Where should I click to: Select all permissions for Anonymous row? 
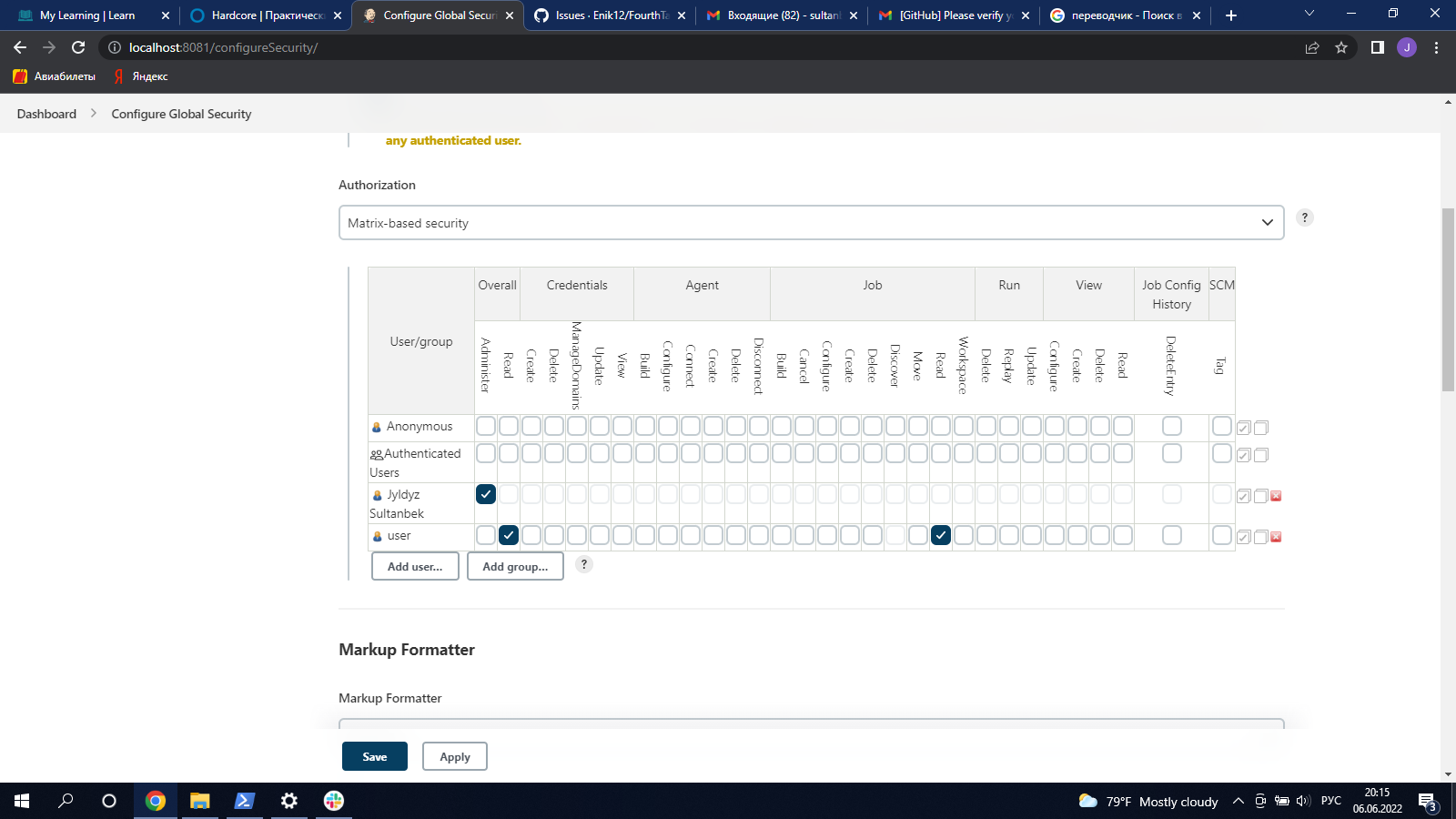point(1243,428)
